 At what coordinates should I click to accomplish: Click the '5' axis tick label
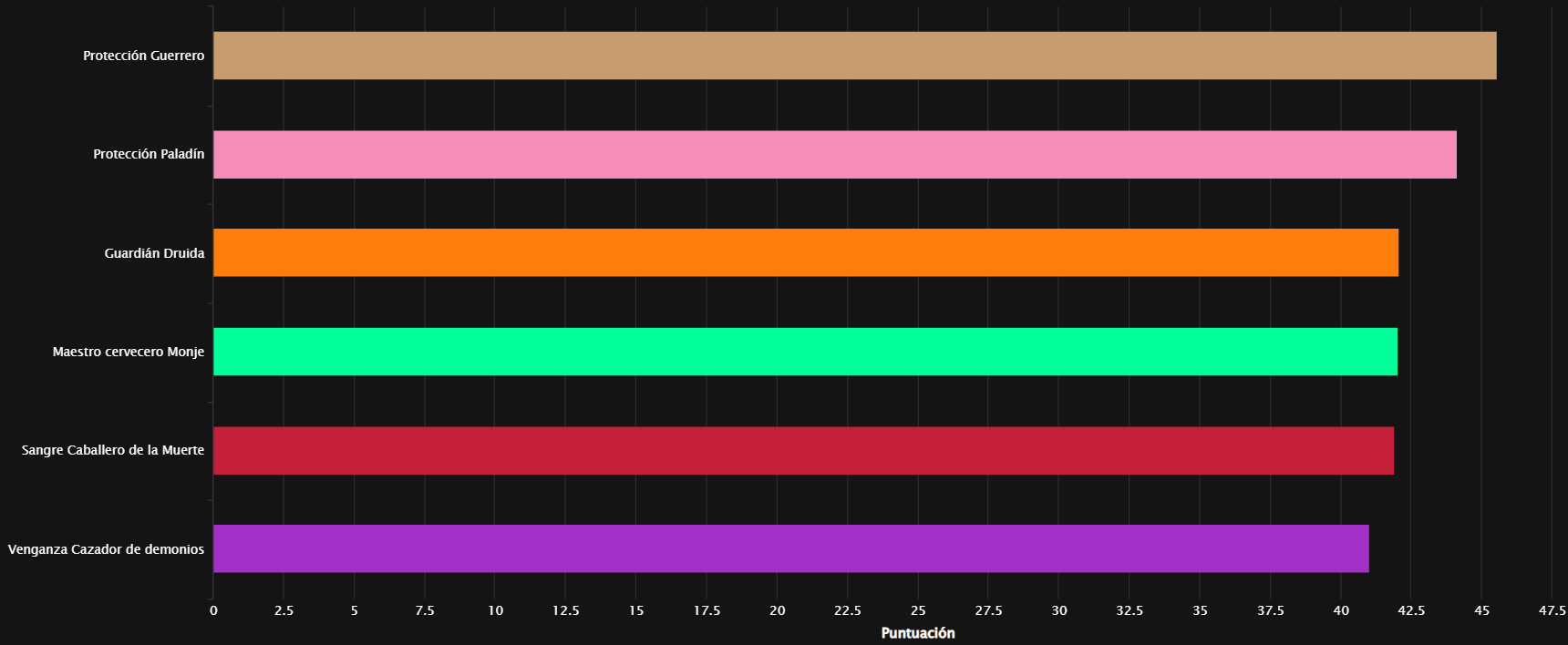[355, 610]
